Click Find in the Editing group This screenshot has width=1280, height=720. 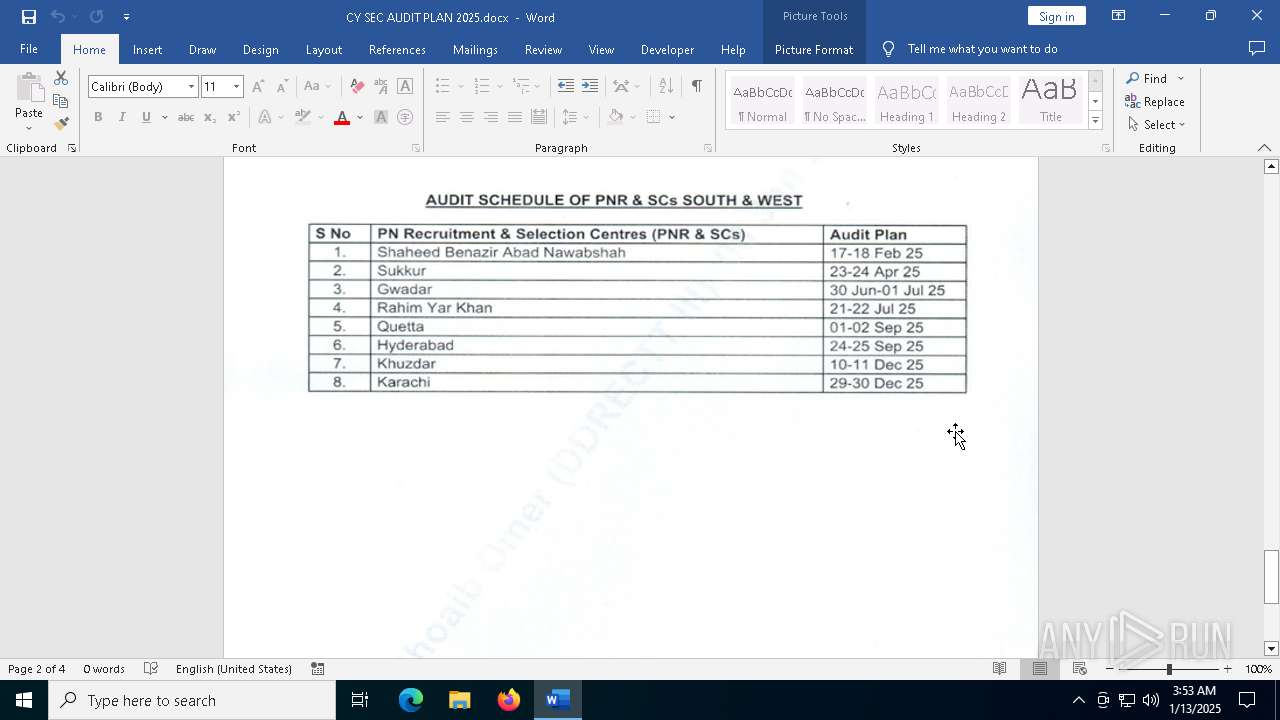tap(1146, 79)
